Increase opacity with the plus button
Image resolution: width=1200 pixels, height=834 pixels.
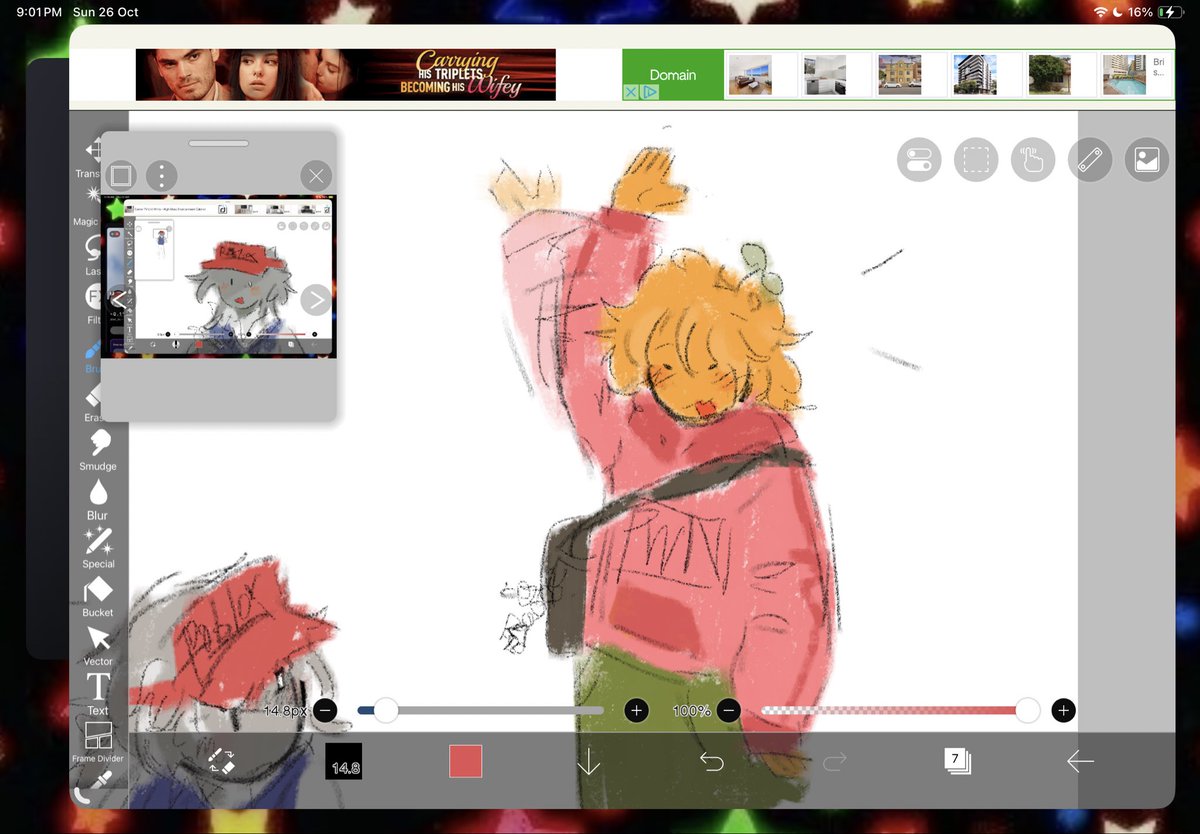tap(1063, 711)
